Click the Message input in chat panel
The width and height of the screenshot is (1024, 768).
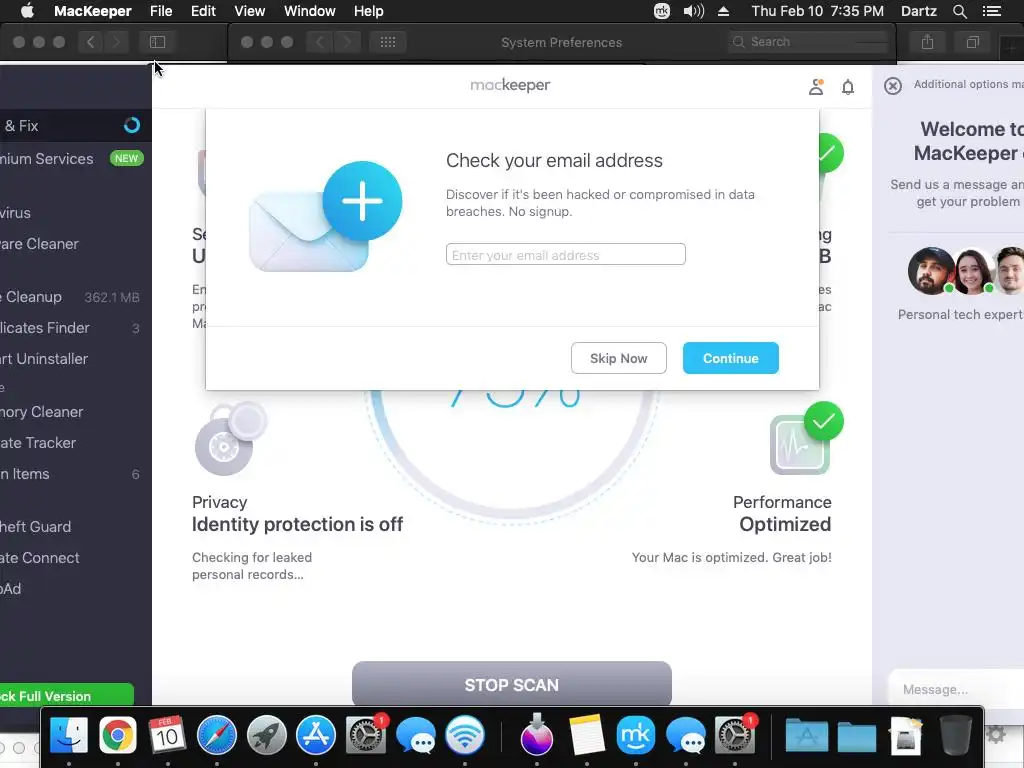click(957, 690)
